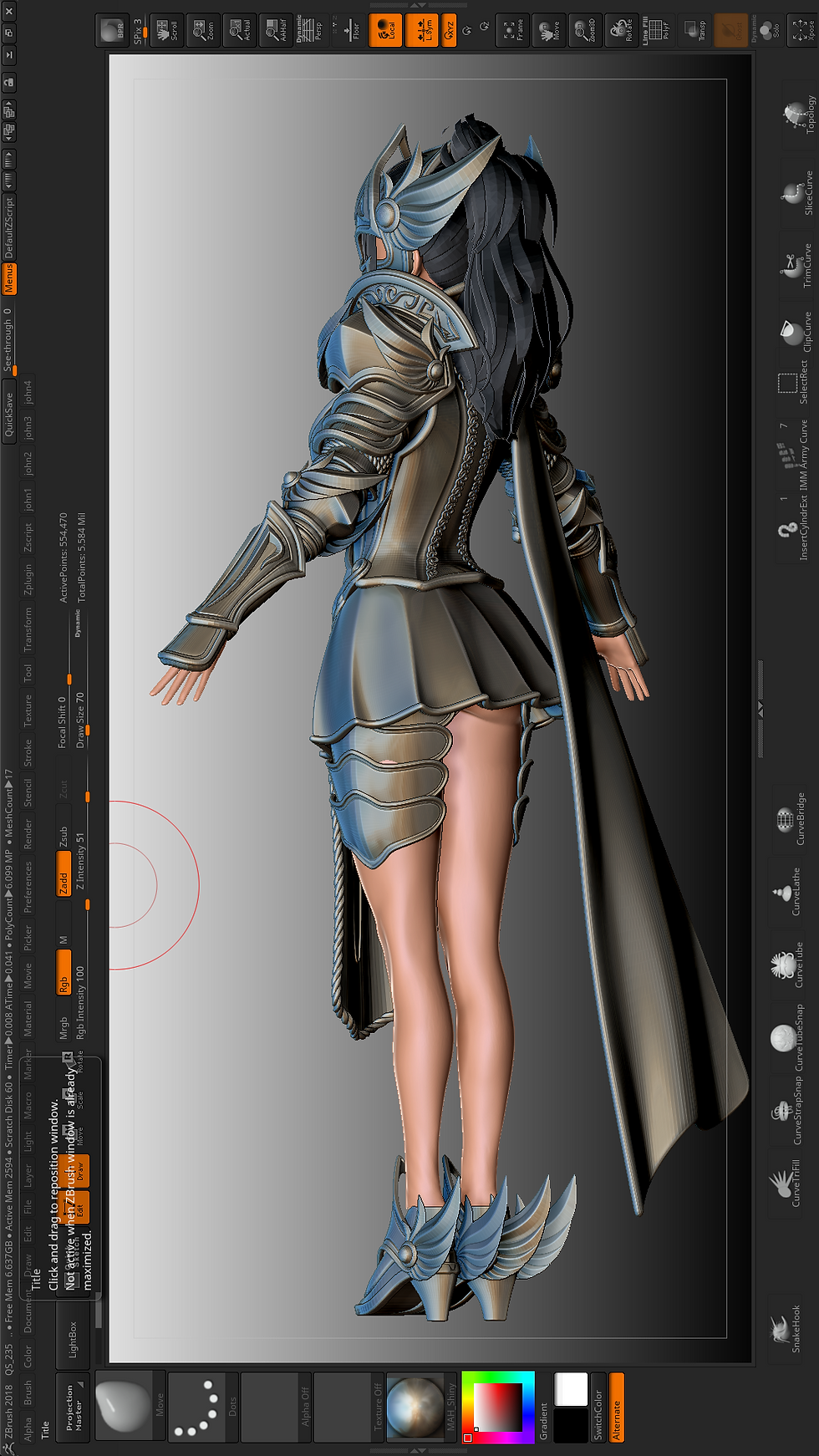Toggle Transp transparency mode
The image size is (819, 1456).
point(694,31)
